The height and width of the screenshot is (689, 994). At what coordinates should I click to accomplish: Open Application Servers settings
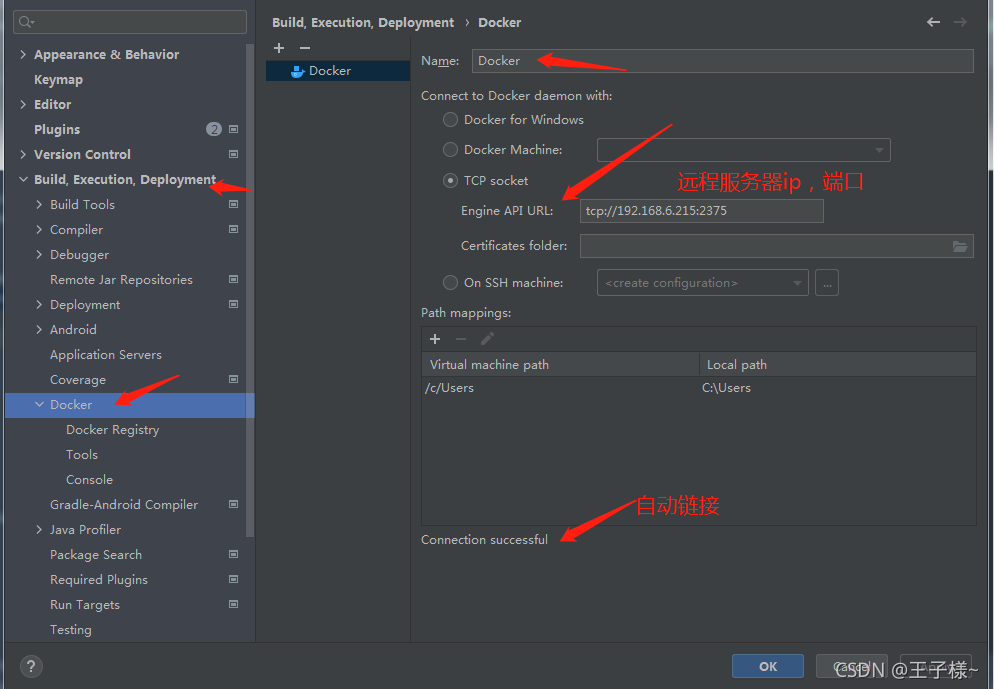[106, 355]
